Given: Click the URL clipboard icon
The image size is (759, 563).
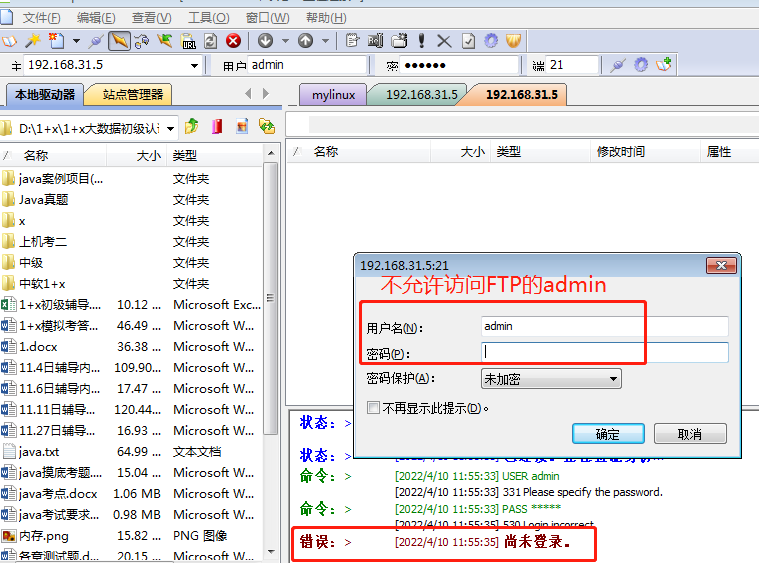Looking at the screenshot, I should tap(188, 41).
